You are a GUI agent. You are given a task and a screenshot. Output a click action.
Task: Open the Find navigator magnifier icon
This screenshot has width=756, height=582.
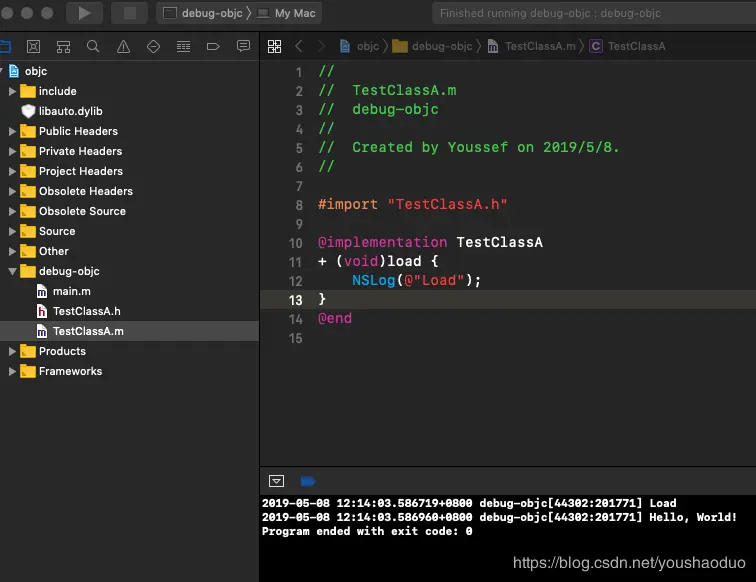coord(93,47)
